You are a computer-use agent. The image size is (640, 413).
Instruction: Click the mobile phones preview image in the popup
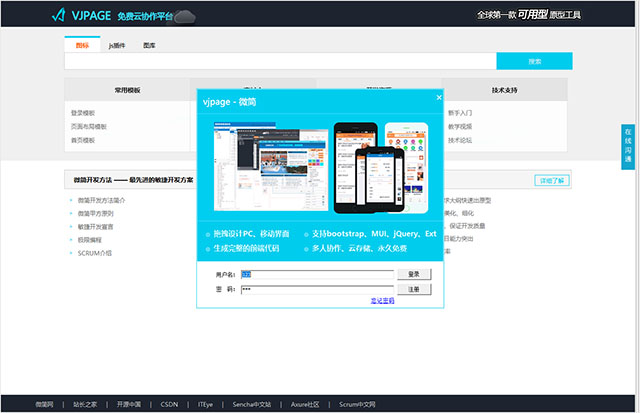381,168
